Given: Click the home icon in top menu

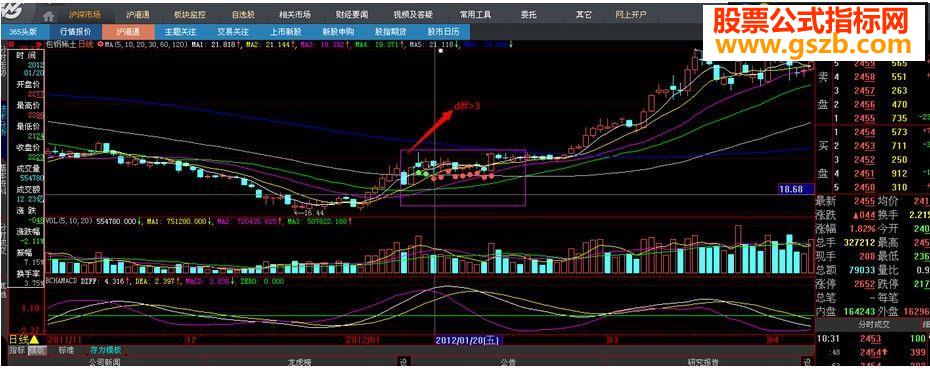Looking at the screenshot, I should tap(49, 15).
